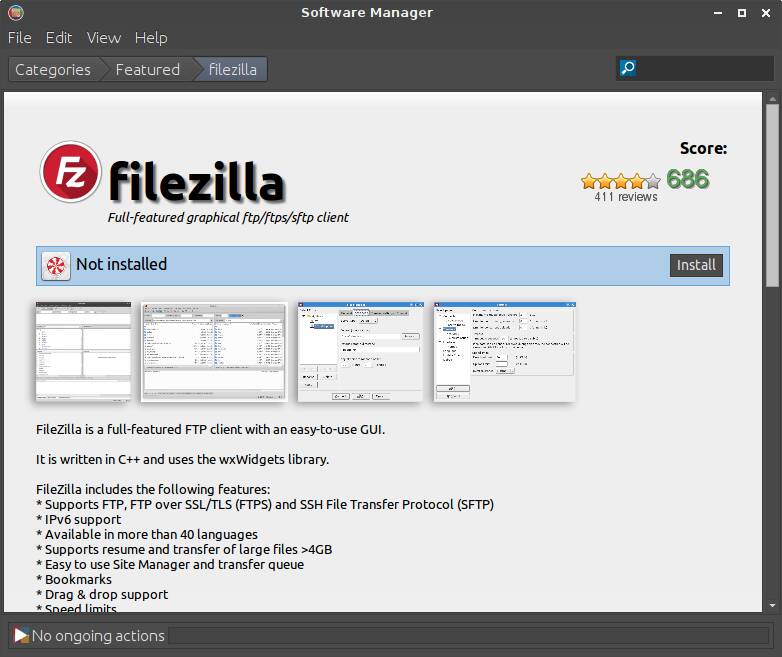Show No ongoing actions details
Viewport: 782px width, 657px height.
click(x=98, y=636)
